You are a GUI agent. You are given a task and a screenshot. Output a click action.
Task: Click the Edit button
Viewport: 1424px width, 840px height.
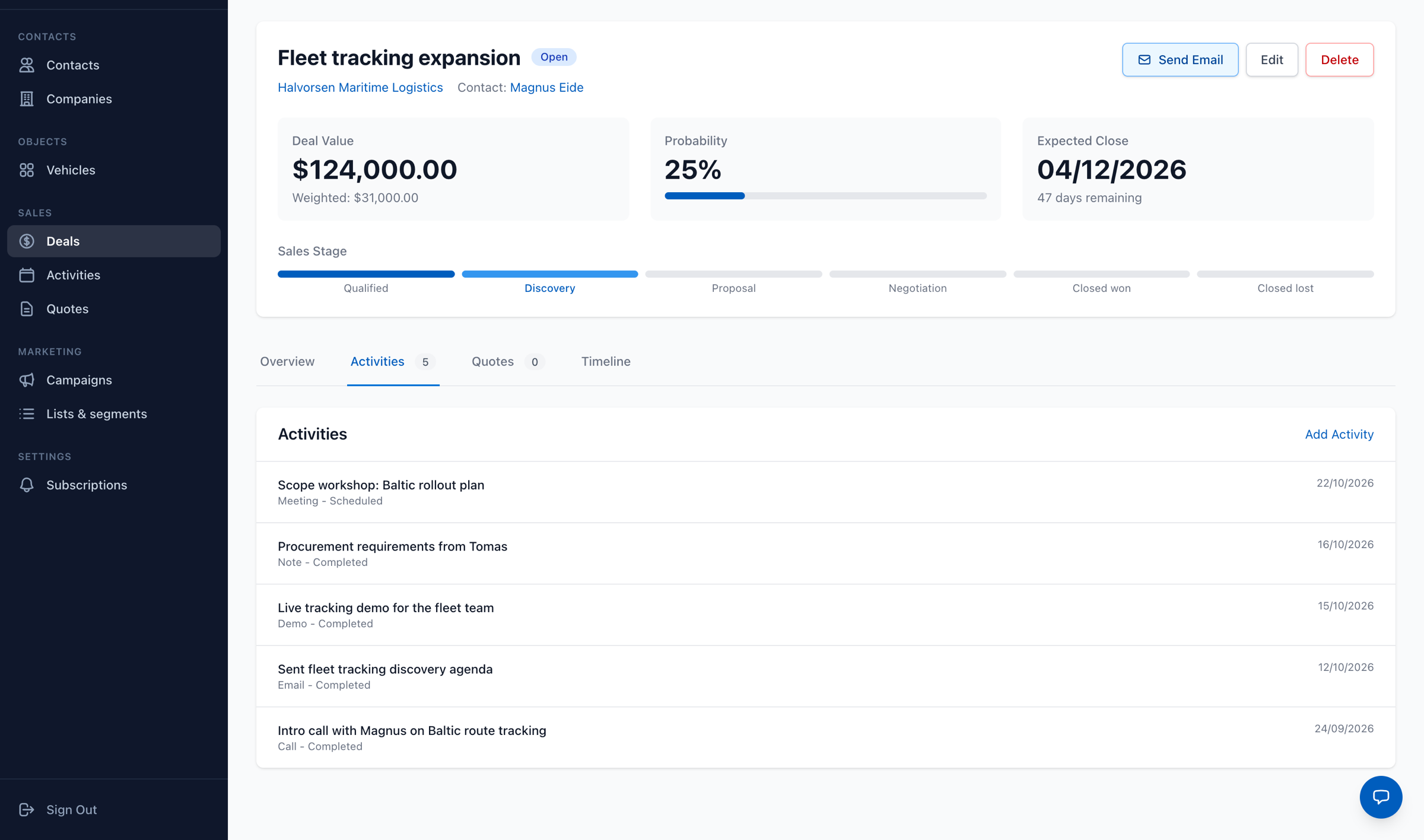point(1272,60)
